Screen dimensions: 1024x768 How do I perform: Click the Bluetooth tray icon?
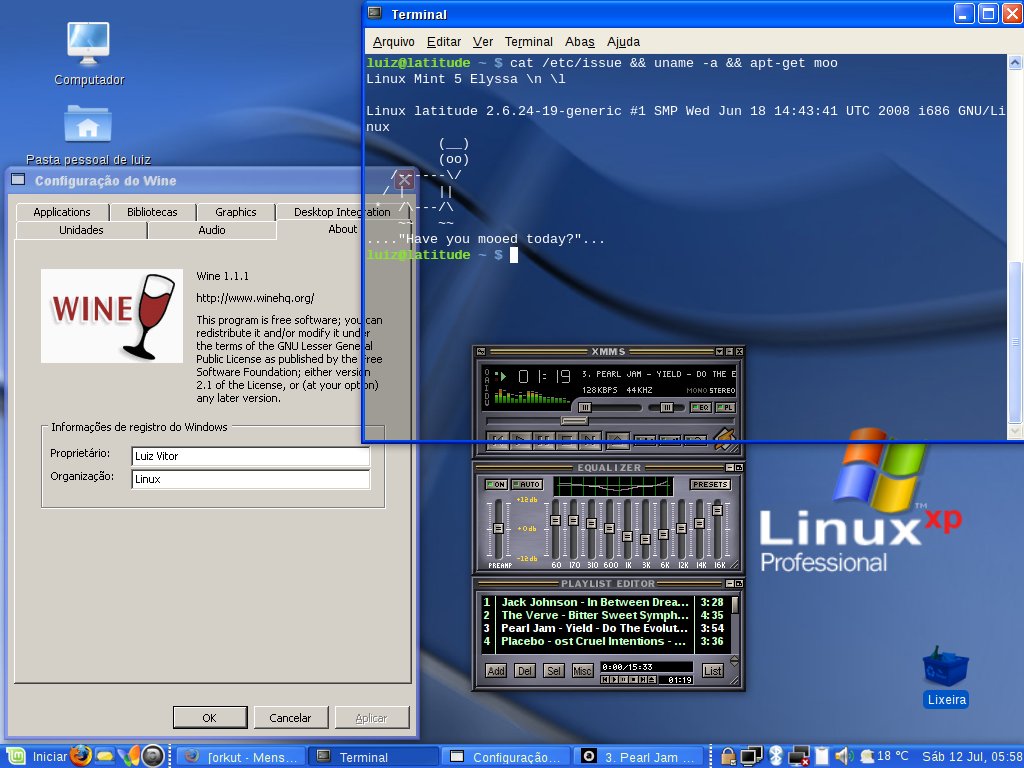tap(775, 756)
